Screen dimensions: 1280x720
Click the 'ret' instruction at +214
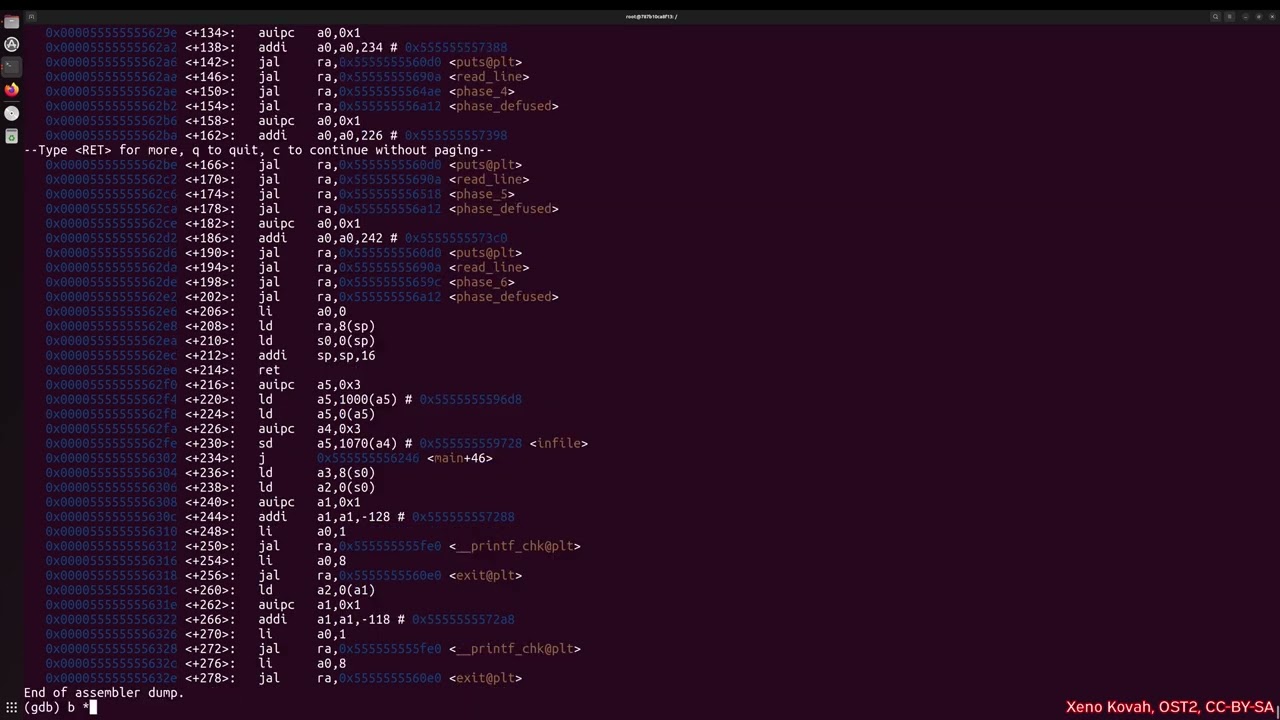pos(269,370)
